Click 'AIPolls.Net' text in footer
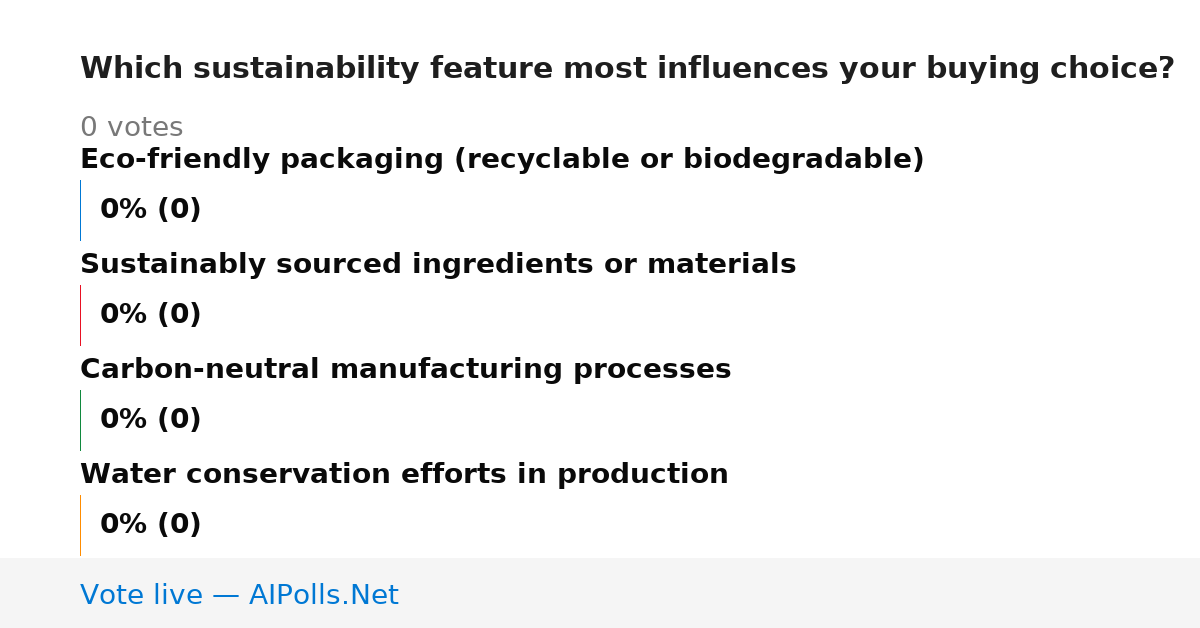 (323, 596)
